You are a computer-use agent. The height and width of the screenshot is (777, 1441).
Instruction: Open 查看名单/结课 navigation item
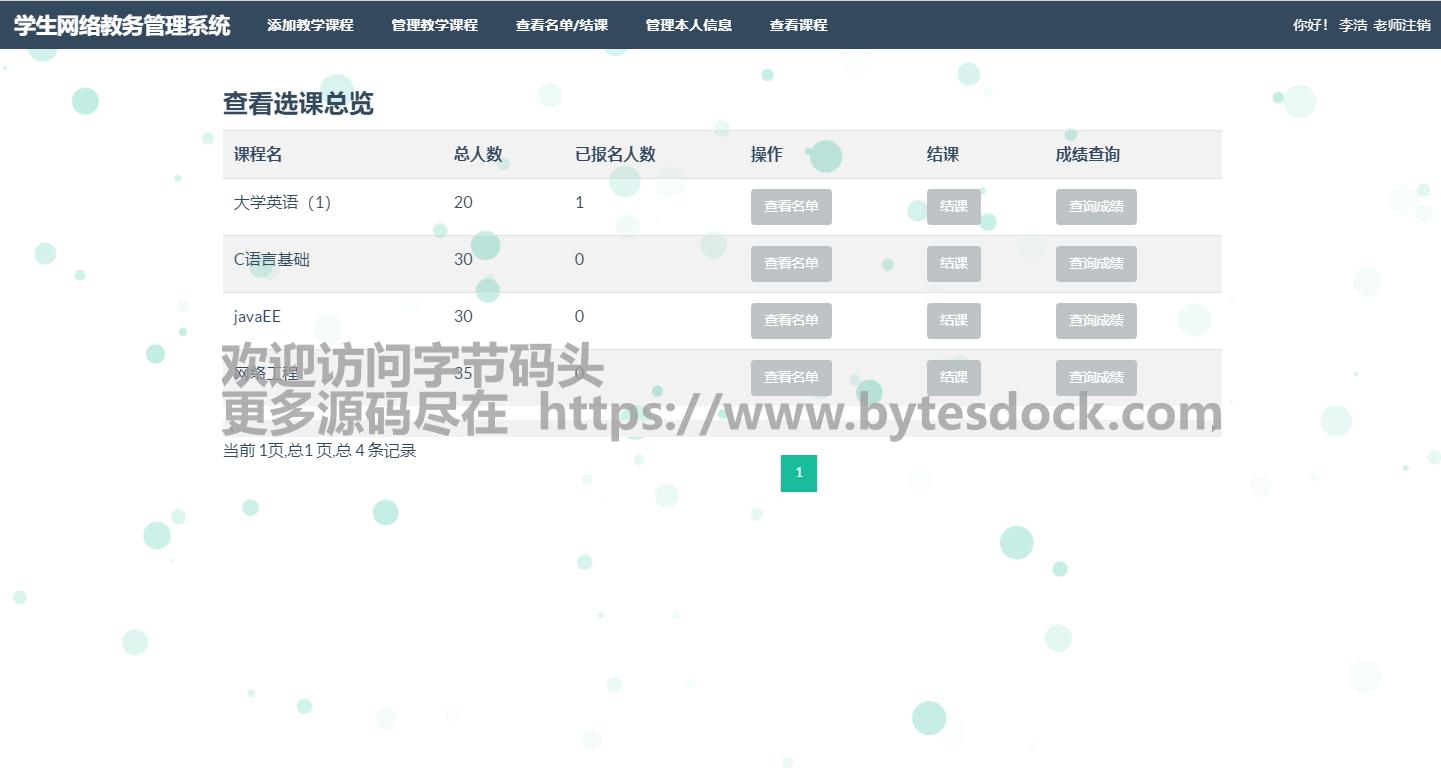(561, 25)
